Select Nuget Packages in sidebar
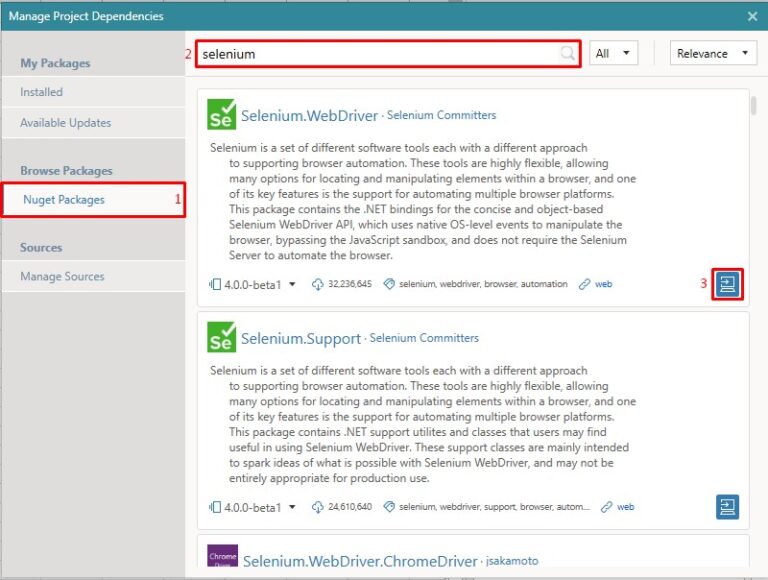The width and height of the screenshot is (768, 580). pyautogui.click(x=93, y=199)
